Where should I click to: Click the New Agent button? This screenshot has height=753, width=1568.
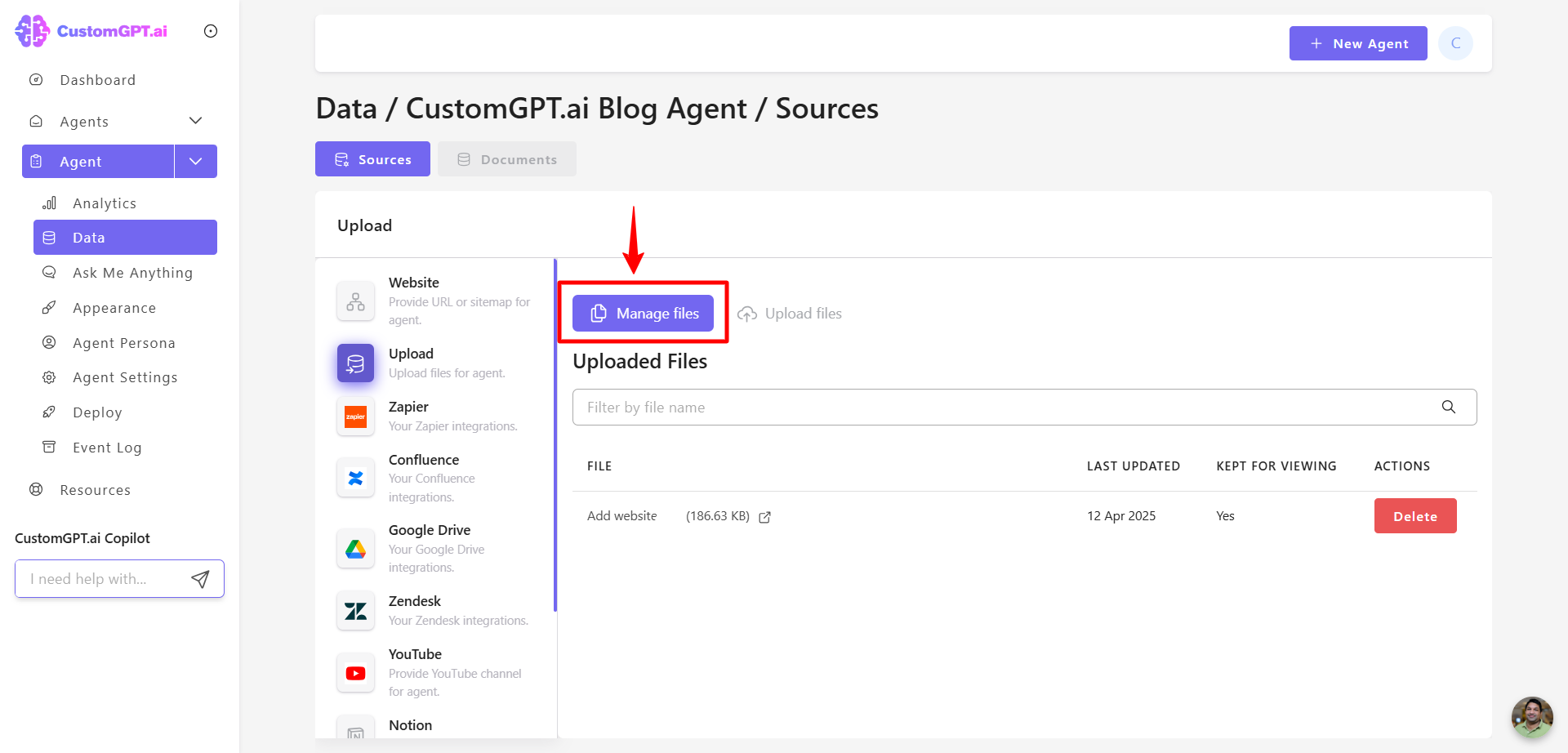(1358, 43)
